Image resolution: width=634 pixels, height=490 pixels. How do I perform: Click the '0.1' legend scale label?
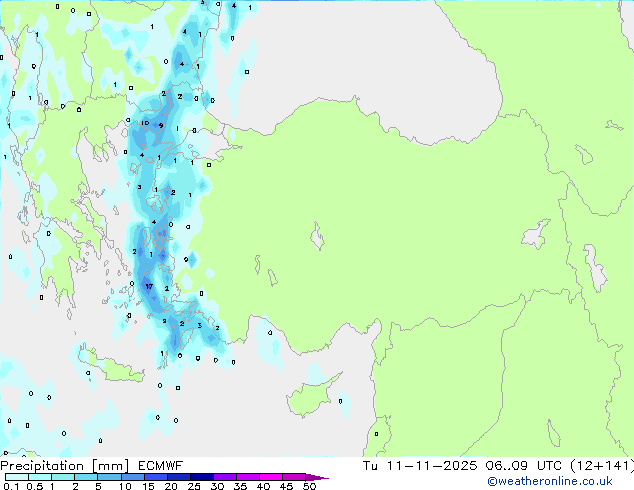tap(11, 486)
